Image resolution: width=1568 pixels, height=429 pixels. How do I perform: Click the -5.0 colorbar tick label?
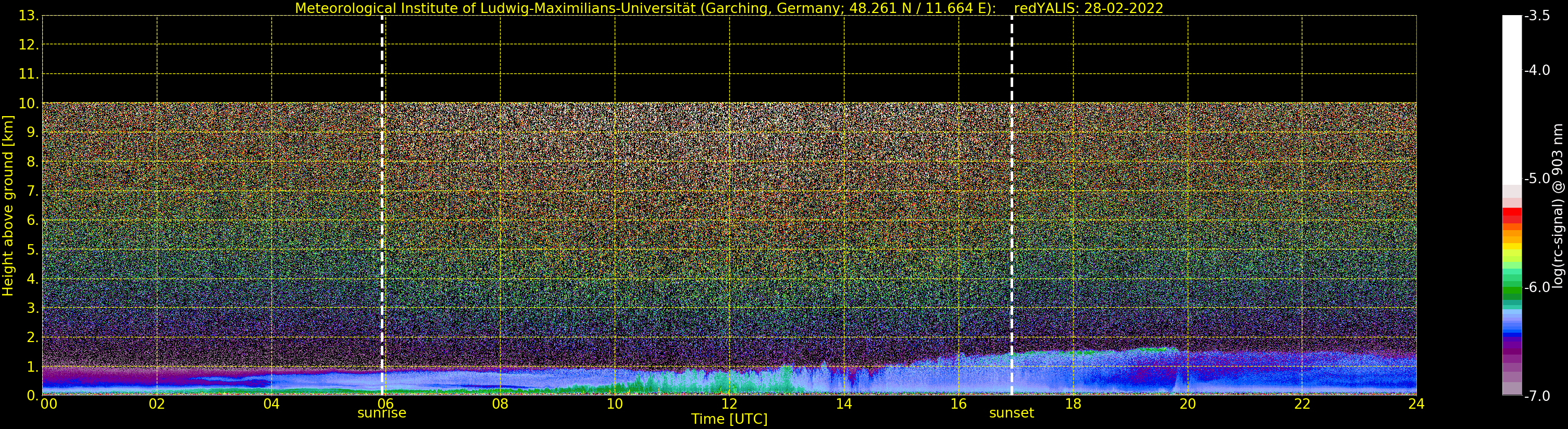tap(1537, 179)
